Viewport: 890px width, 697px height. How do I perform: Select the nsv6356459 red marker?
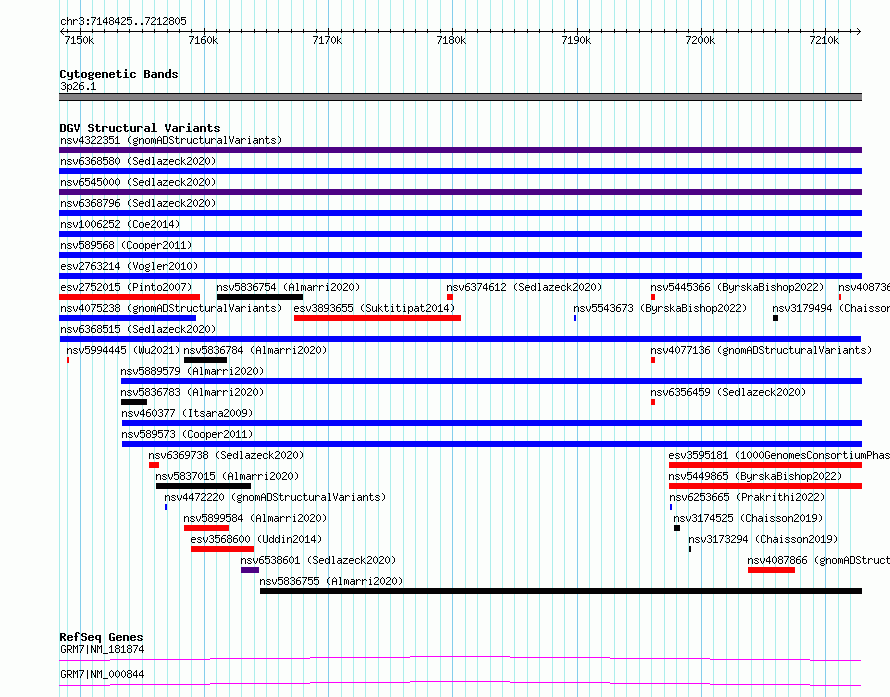(653, 402)
